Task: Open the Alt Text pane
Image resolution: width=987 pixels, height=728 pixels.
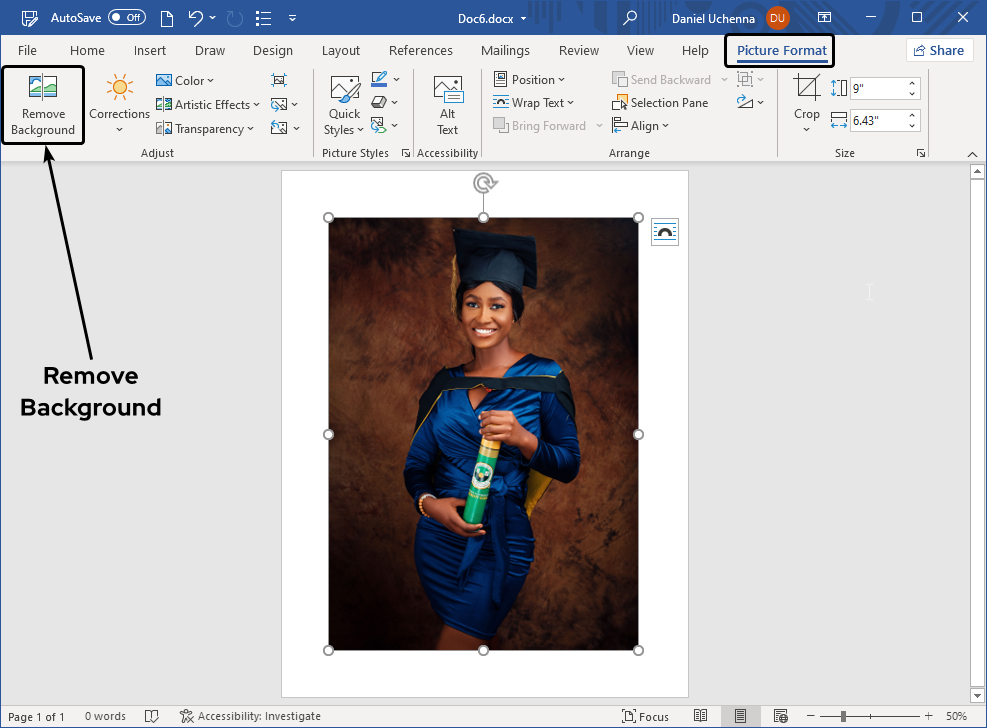Action: 446,104
